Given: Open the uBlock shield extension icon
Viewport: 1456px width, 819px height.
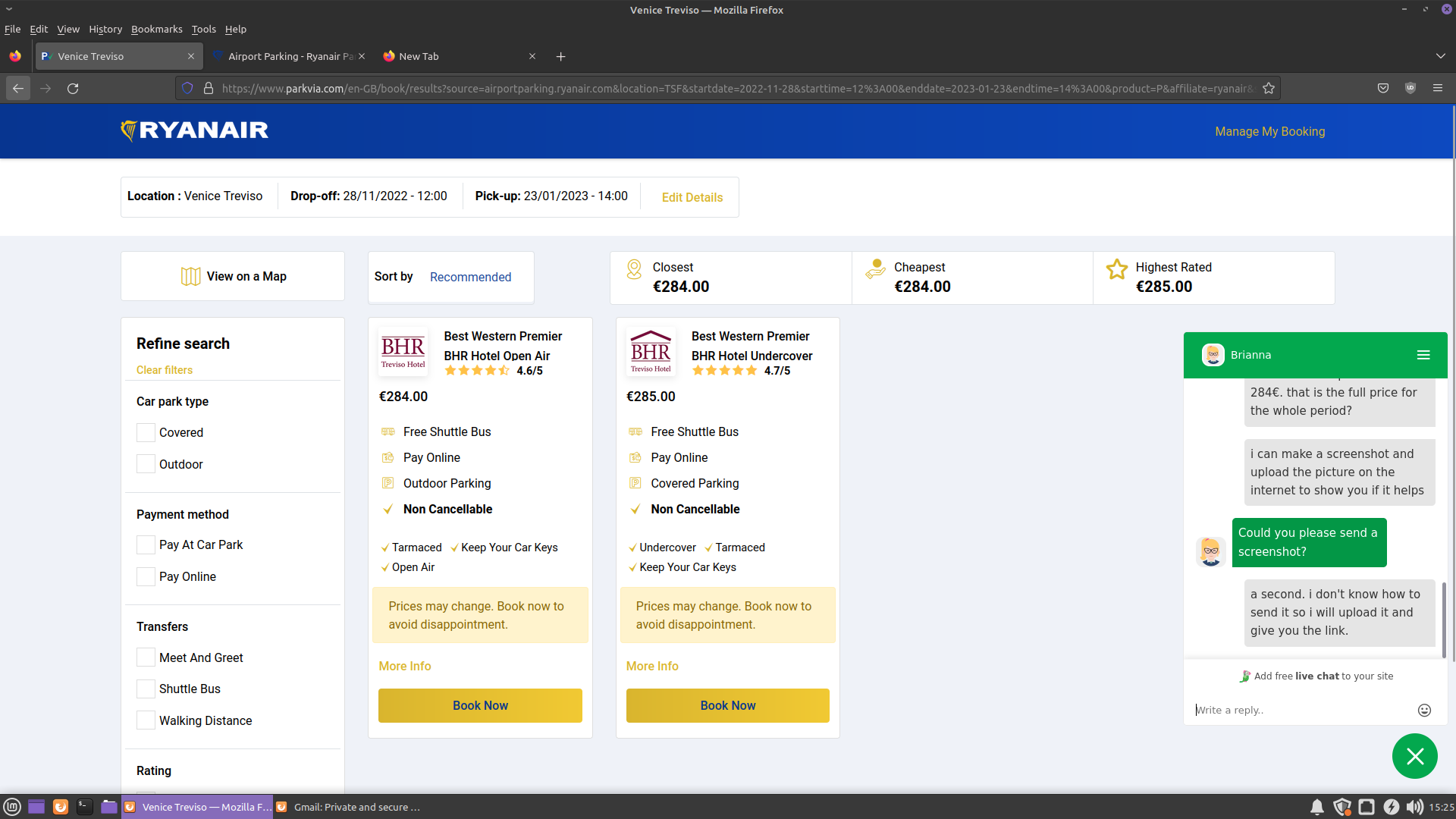Looking at the screenshot, I should (1410, 89).
